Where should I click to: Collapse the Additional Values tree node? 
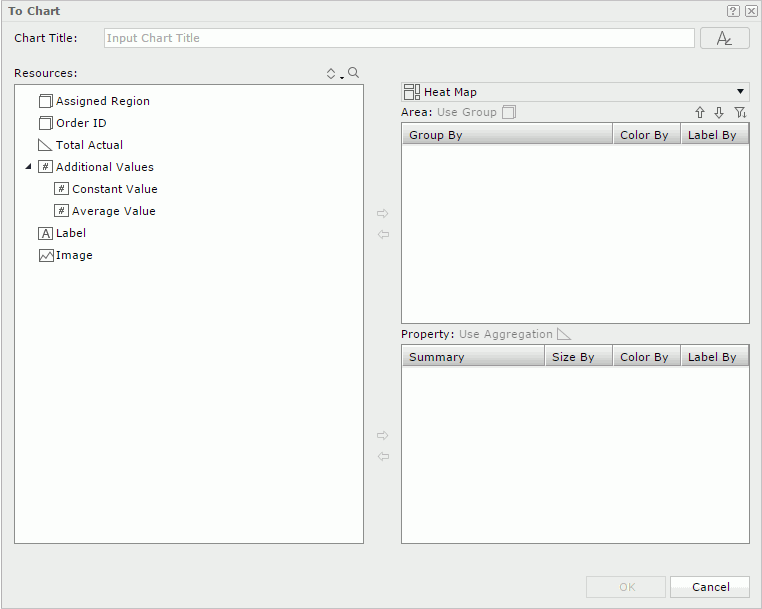pos(28,167)
